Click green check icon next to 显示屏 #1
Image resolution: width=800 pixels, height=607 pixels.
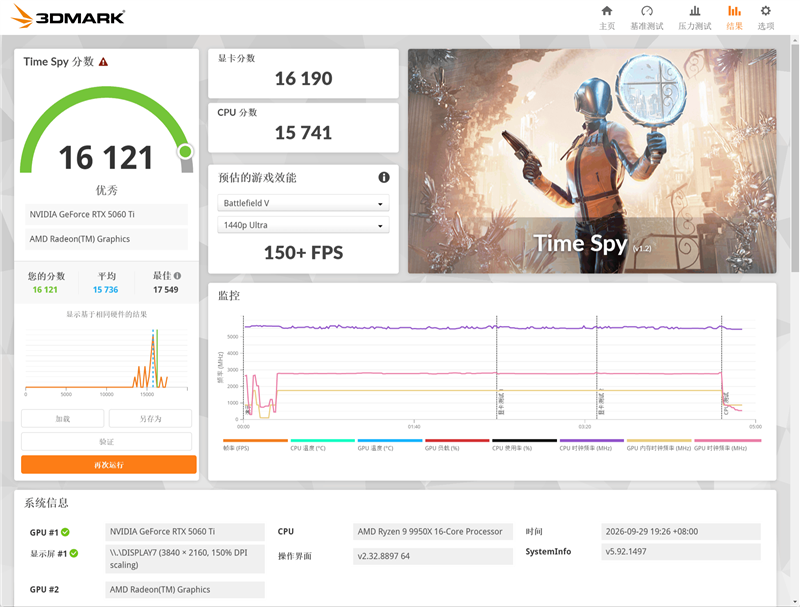[74, 553]
